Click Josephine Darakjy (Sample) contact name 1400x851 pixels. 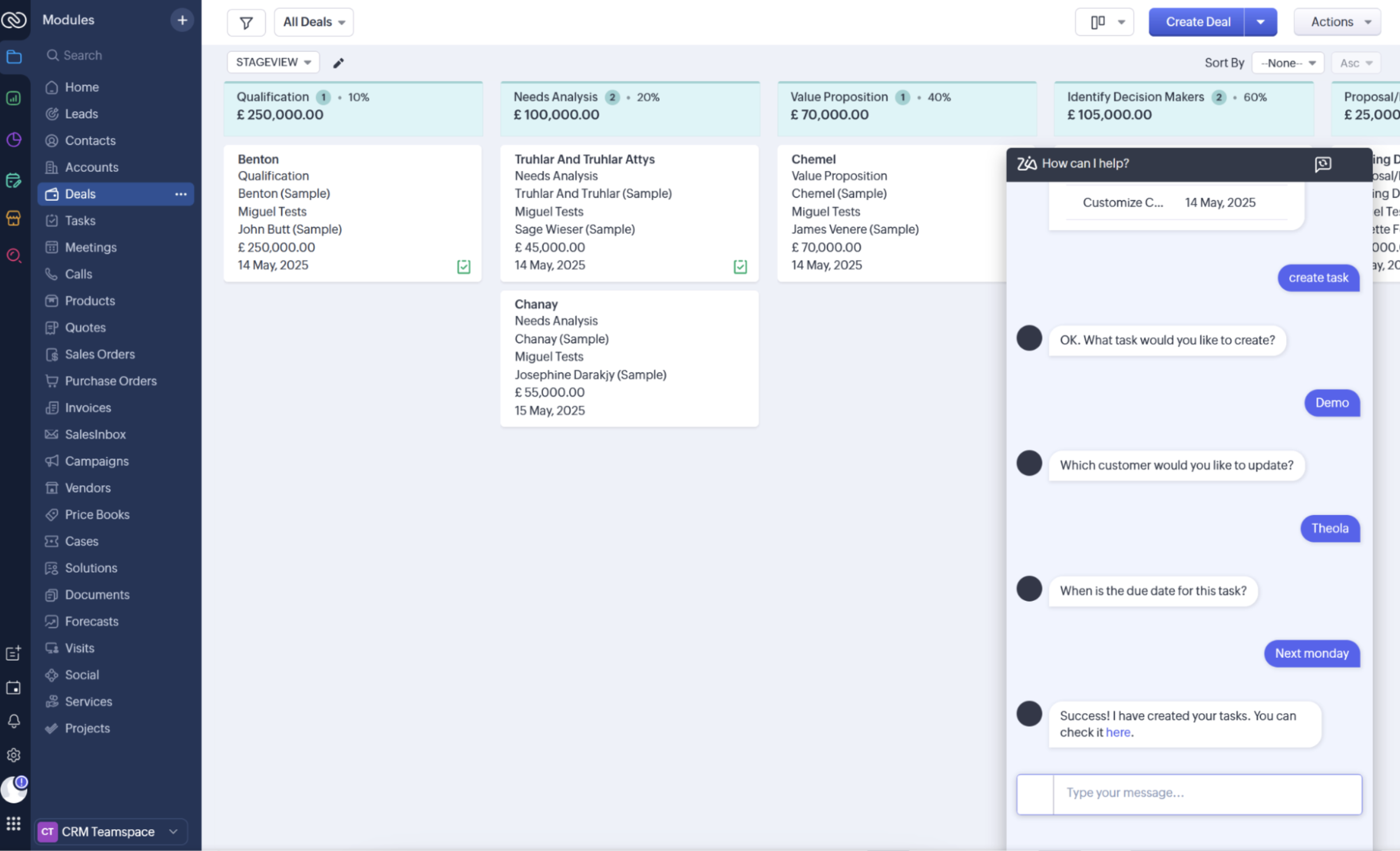click(590, 375)
